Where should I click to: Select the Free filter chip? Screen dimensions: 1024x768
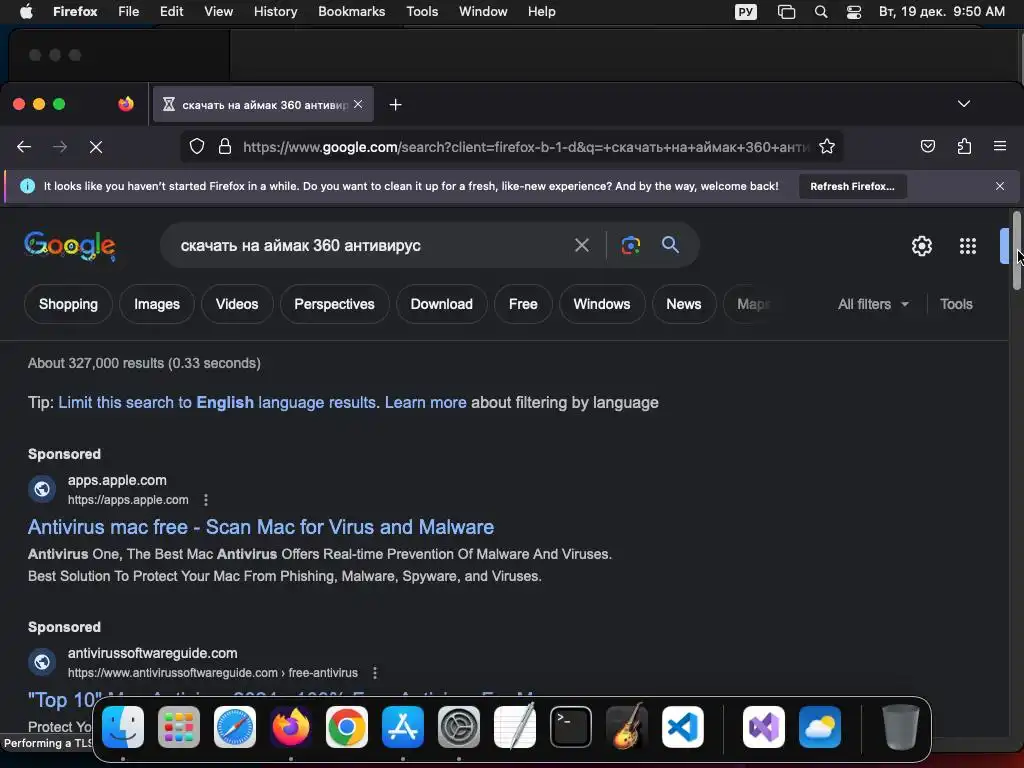(x=523, y=304)
